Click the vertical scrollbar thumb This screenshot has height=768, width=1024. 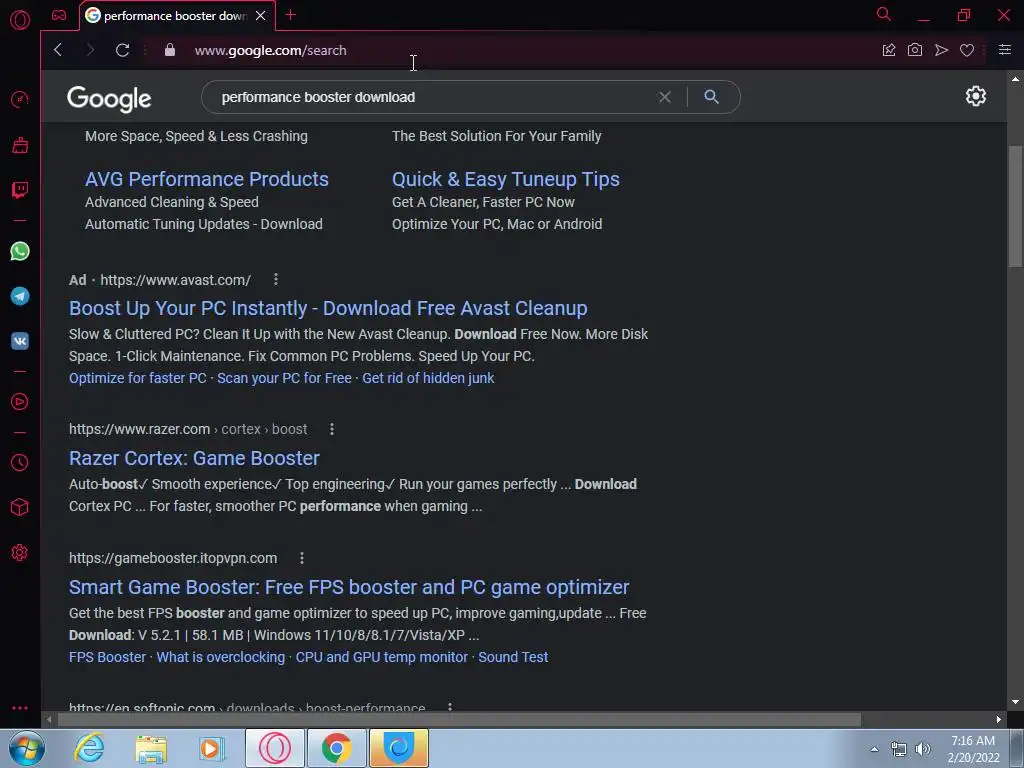[1015, 206]
